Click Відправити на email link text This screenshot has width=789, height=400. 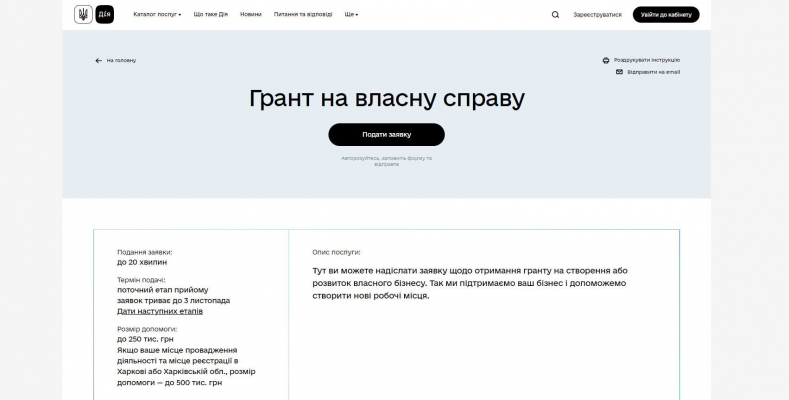[653, 72]
